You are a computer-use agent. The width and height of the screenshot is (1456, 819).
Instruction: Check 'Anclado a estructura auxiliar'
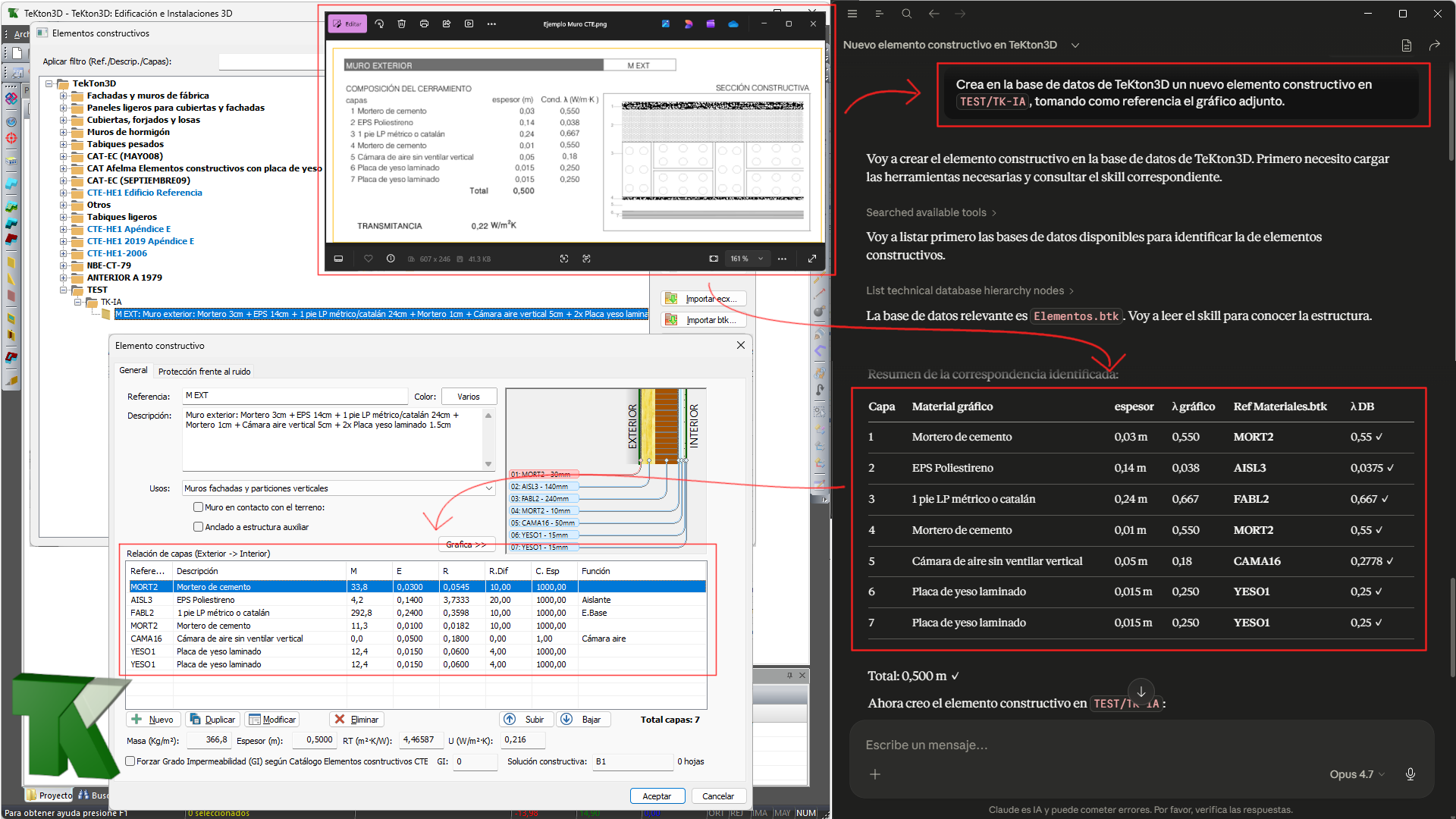pos(199,527)
